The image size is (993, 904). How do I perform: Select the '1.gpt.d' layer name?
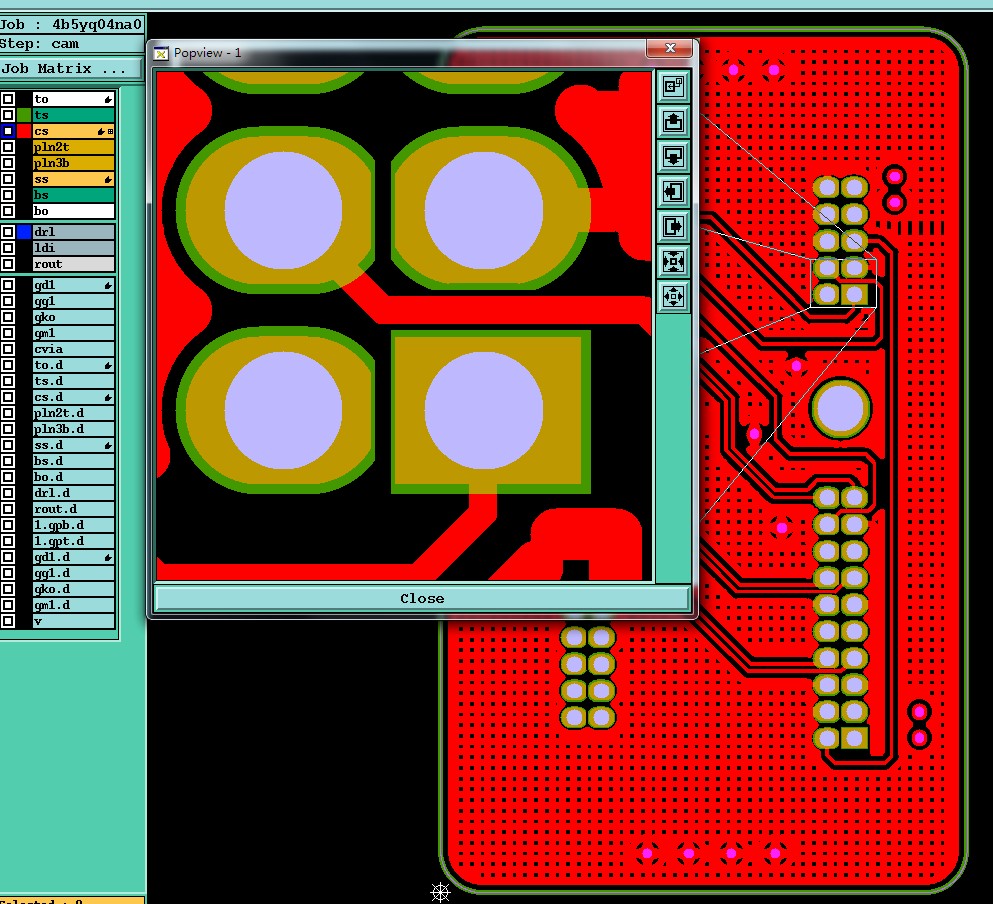coord(73,541)
